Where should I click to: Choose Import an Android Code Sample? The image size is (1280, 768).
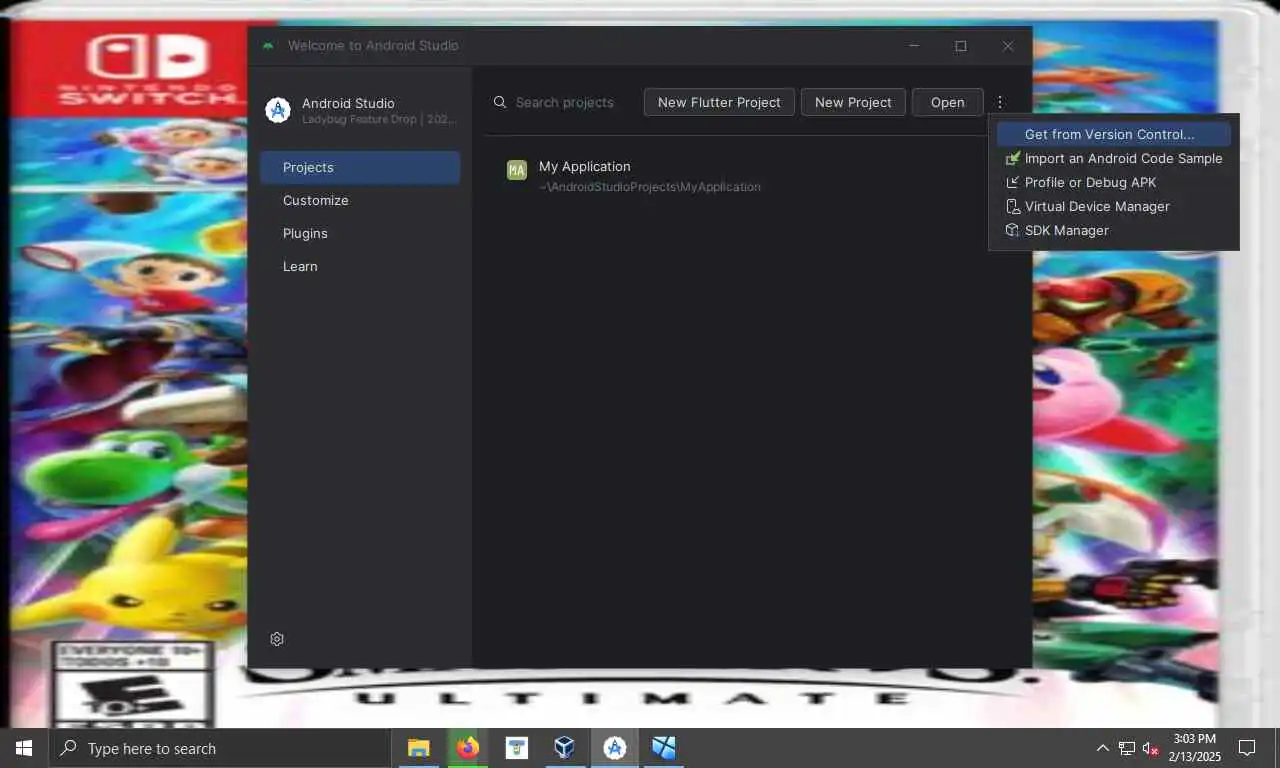[1114, 158]
